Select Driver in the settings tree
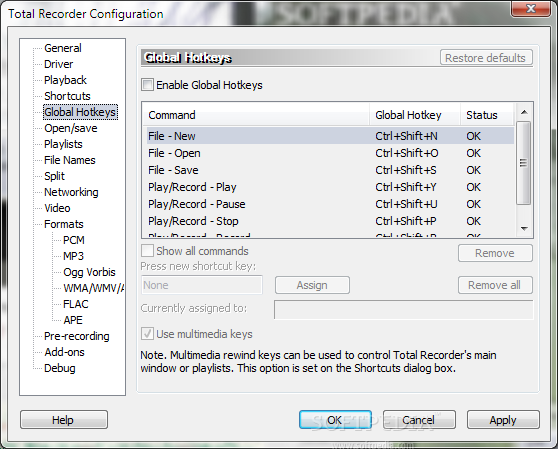 point(58,64)
